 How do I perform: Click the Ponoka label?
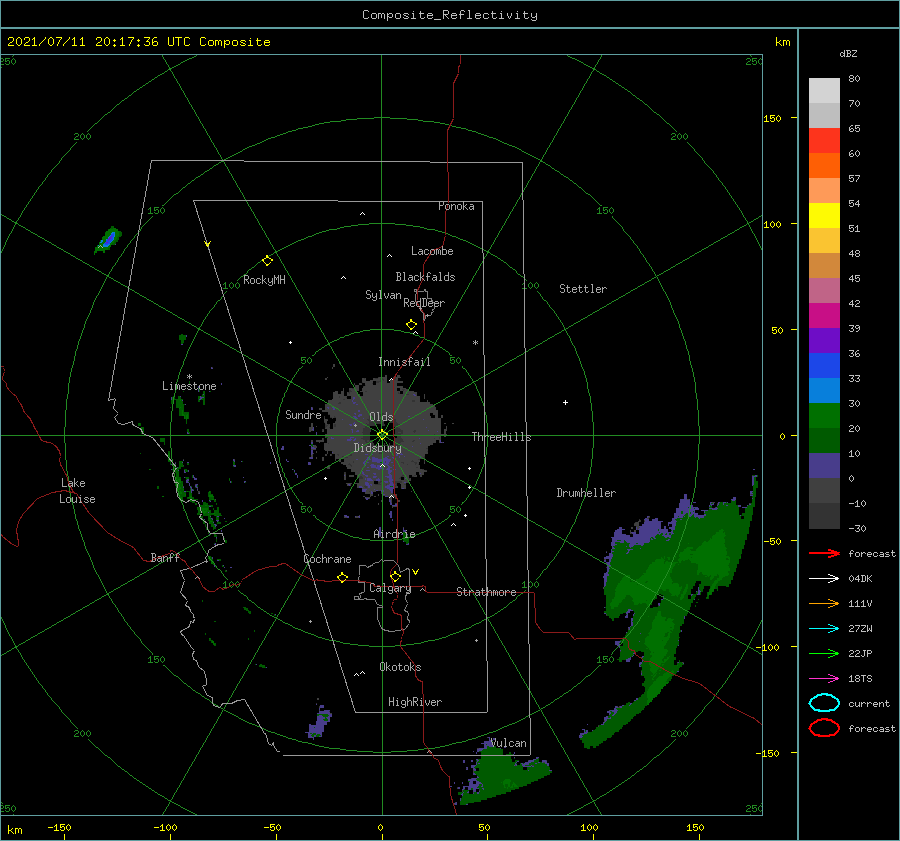(456, 206)
